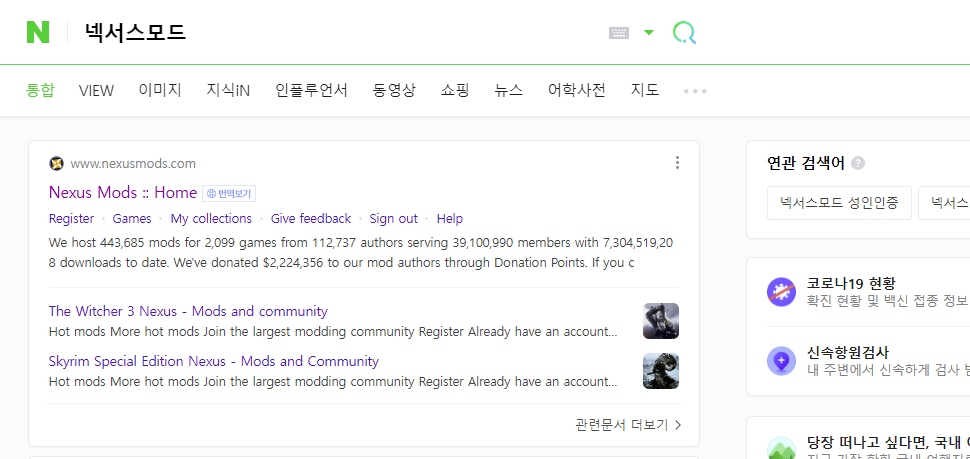
Task: Click the Sign out sublink
Action: 393,218
